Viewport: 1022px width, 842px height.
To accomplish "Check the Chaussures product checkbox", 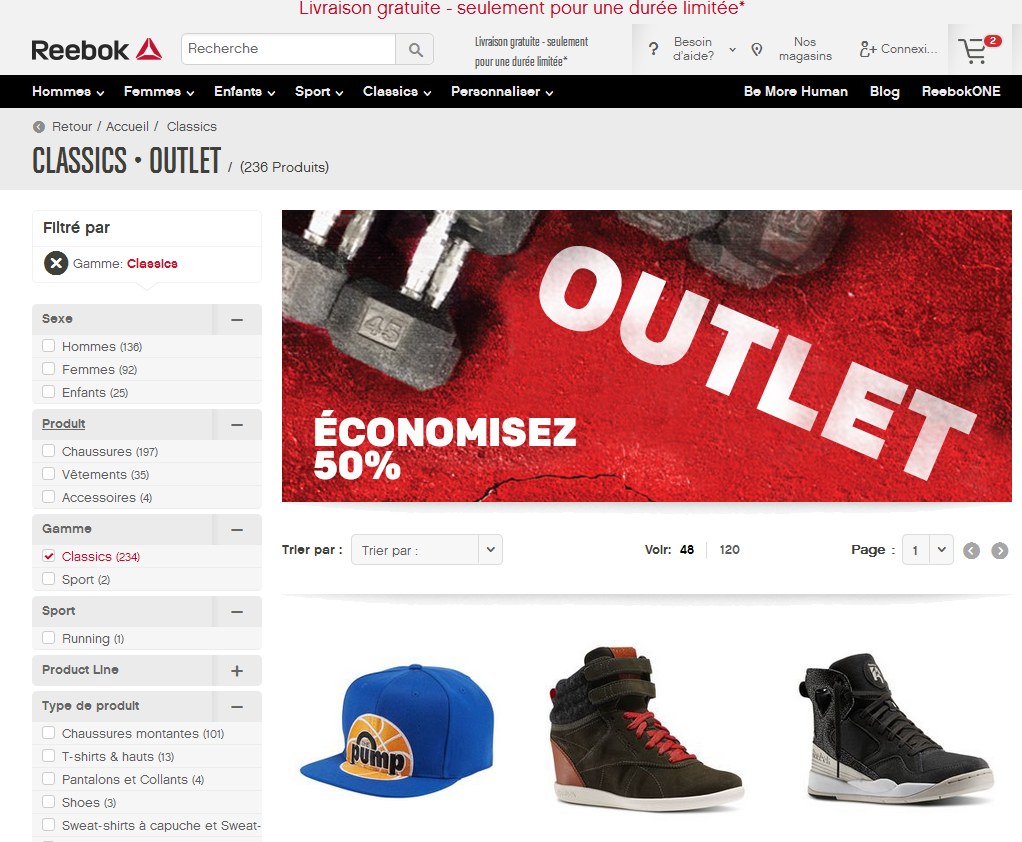I will point(48,451).
